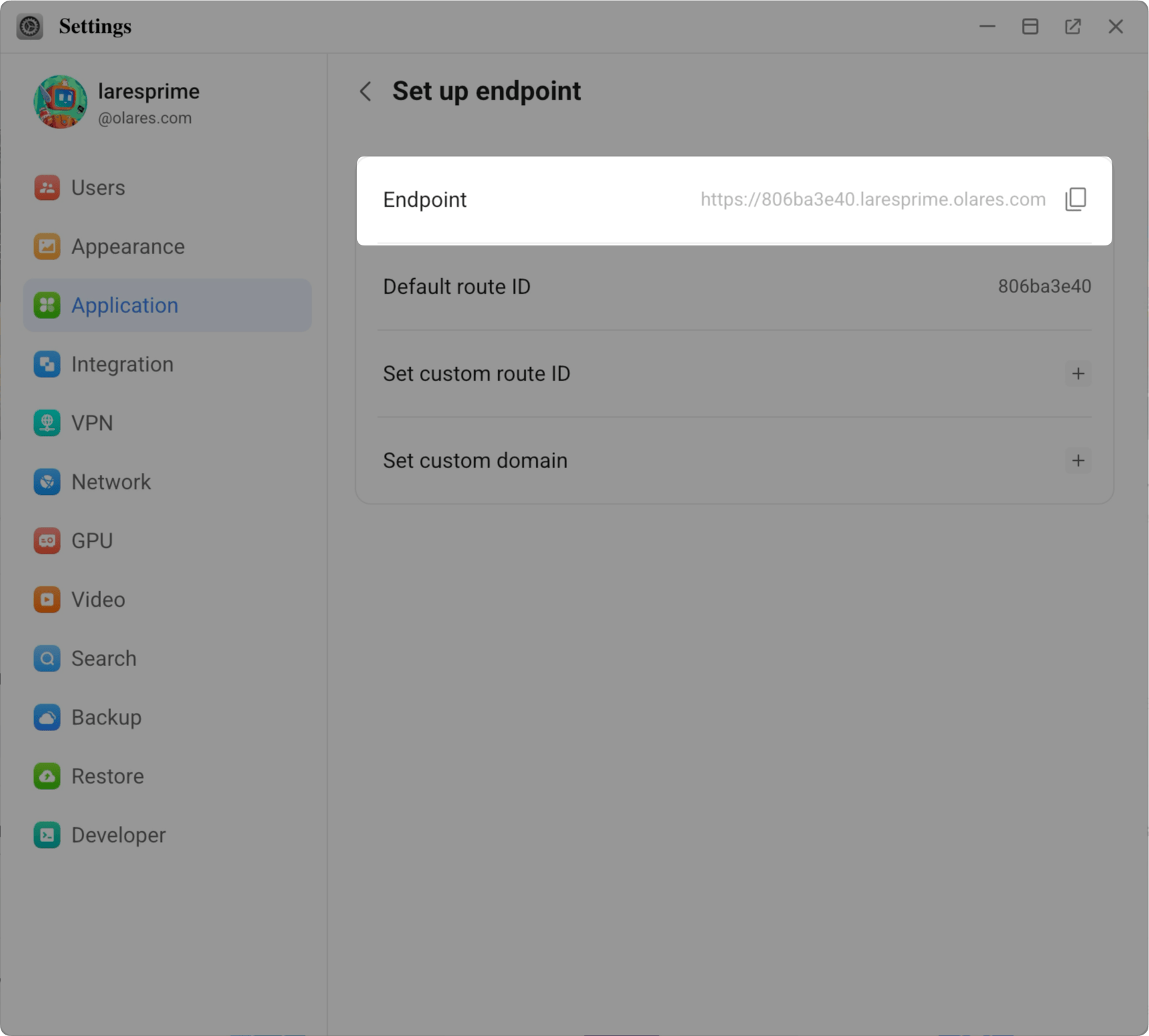Open Restore settings via its icon
Viewport: 1149px width, 1036px height.
47,776
